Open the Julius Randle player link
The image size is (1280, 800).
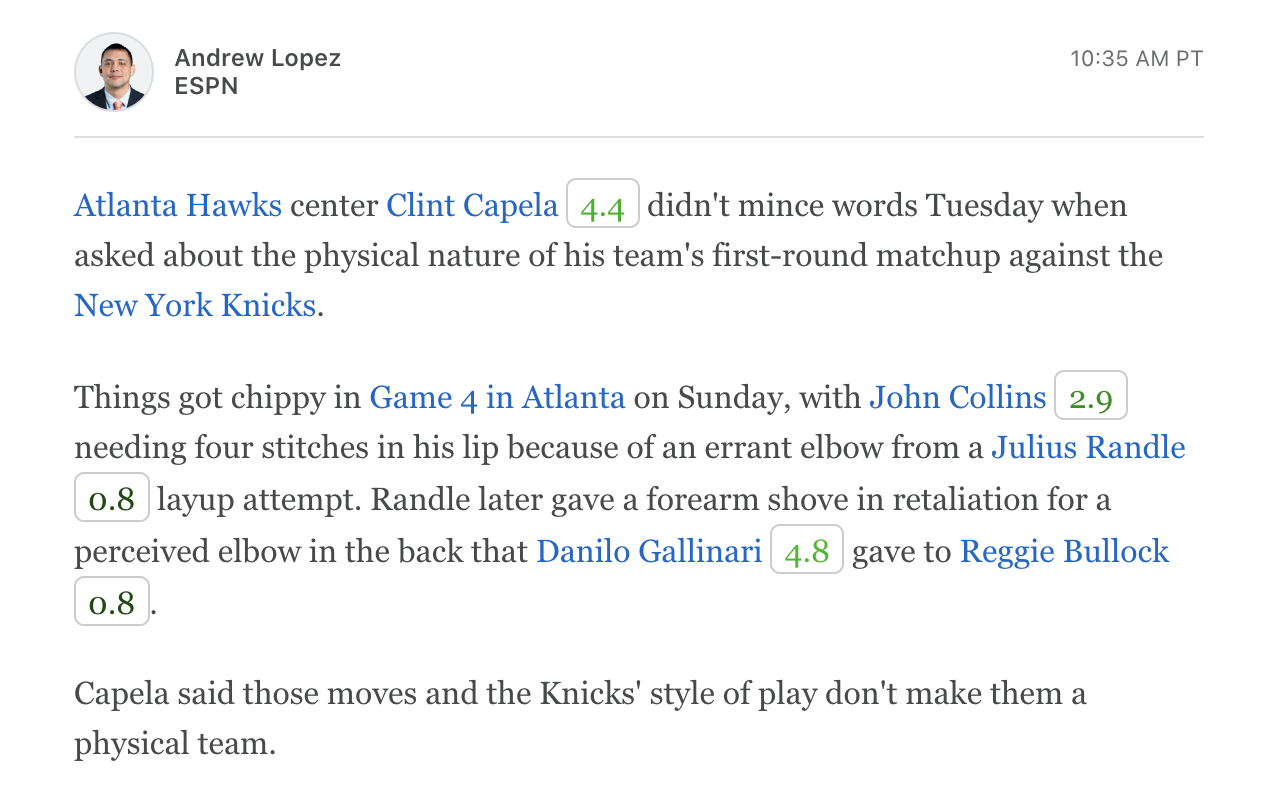pyautogui.click(x=1088, y=448)
